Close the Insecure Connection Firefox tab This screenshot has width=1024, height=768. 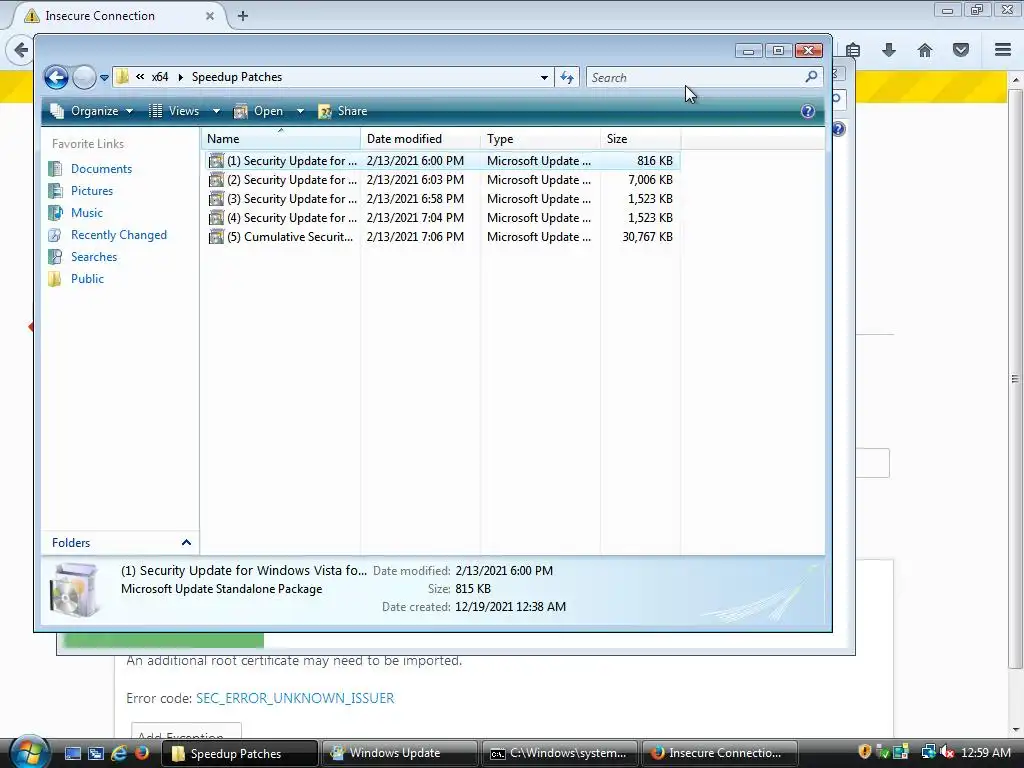click(210, 16)
